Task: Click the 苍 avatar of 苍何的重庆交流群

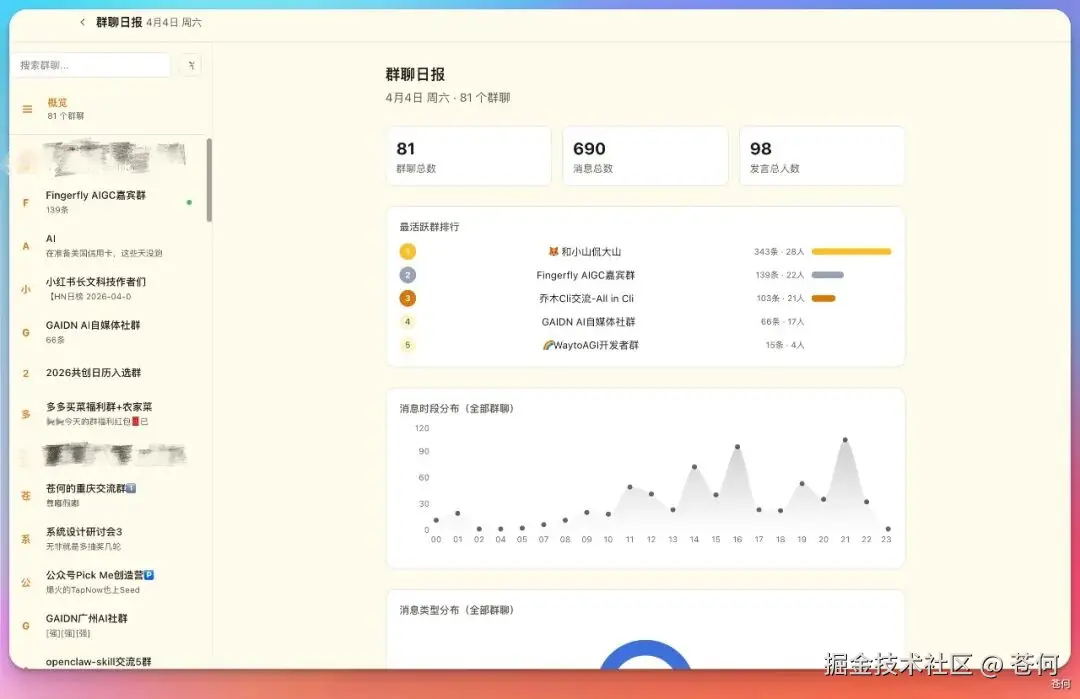Action: coord(24,494)
